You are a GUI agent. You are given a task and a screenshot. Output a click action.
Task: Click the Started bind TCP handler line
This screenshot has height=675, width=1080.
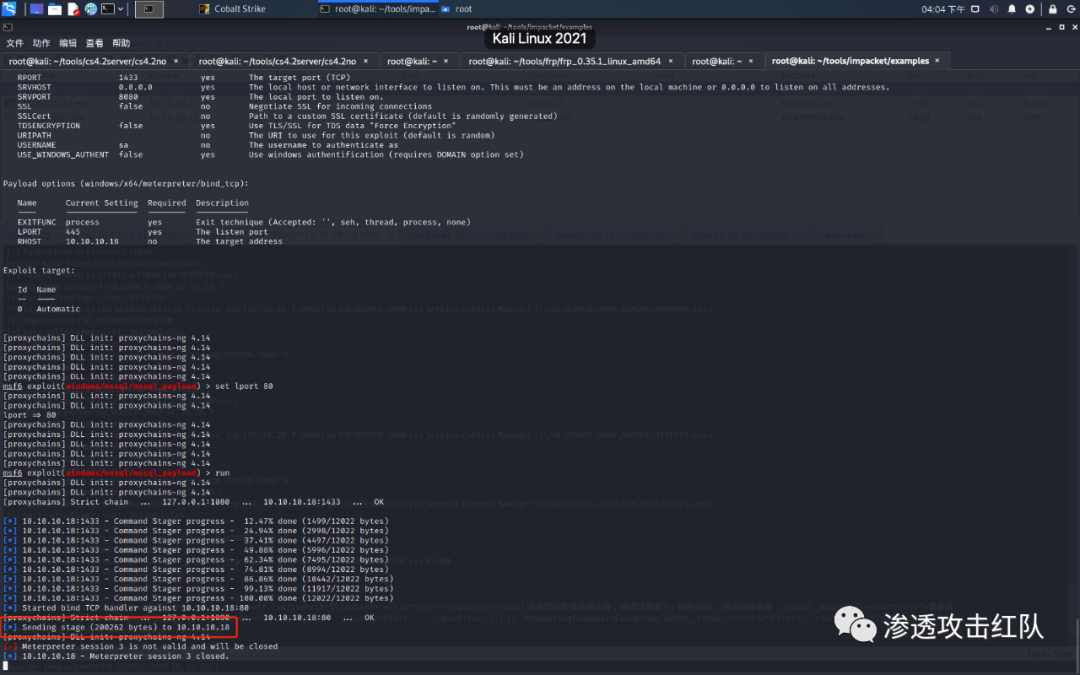tap(126, 608)
